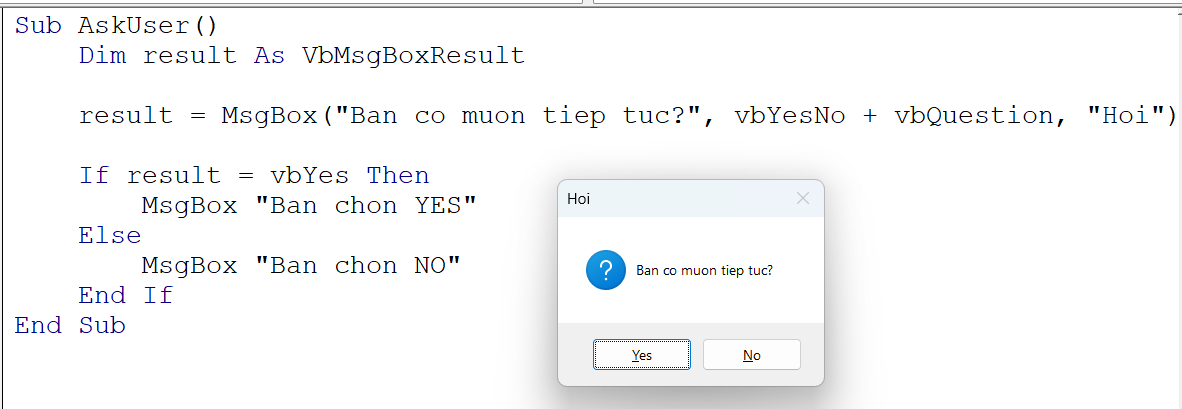Close the Hoi message box
The width and height of the screenshot is (1182, 409).
tap(802, 199)
